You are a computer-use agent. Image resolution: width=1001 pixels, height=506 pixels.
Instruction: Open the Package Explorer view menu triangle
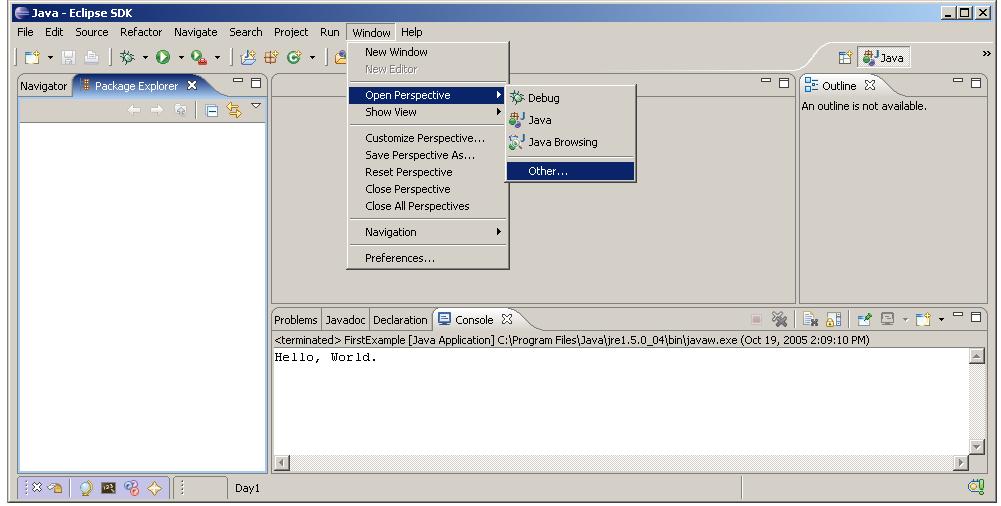pos(256,106)
